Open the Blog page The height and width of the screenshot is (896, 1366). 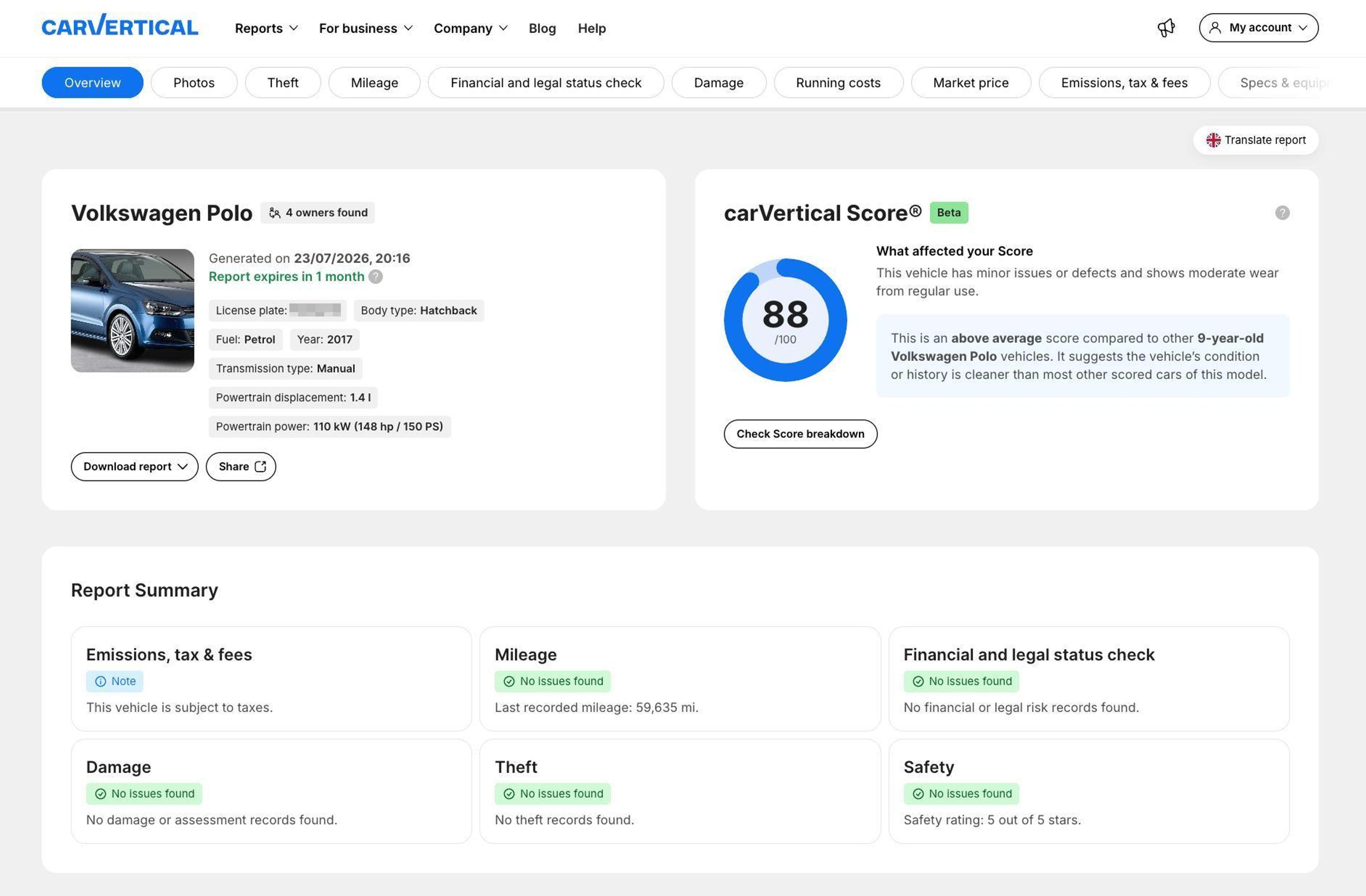tap(542, 28)
